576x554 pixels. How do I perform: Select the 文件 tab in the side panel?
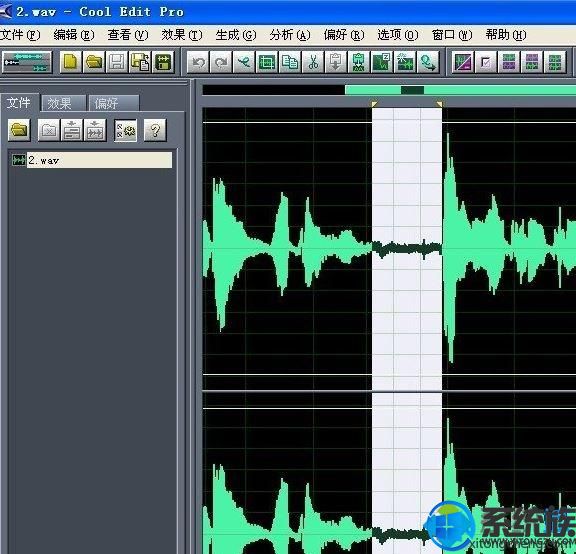click(x=19, y=102)
